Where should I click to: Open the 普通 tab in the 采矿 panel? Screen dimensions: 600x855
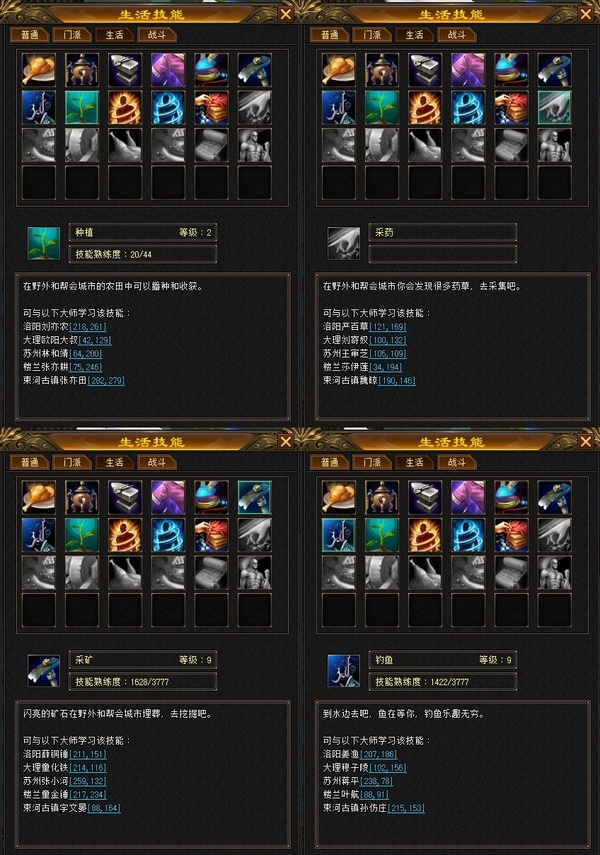pyautogui.click(x=29, y=462)
